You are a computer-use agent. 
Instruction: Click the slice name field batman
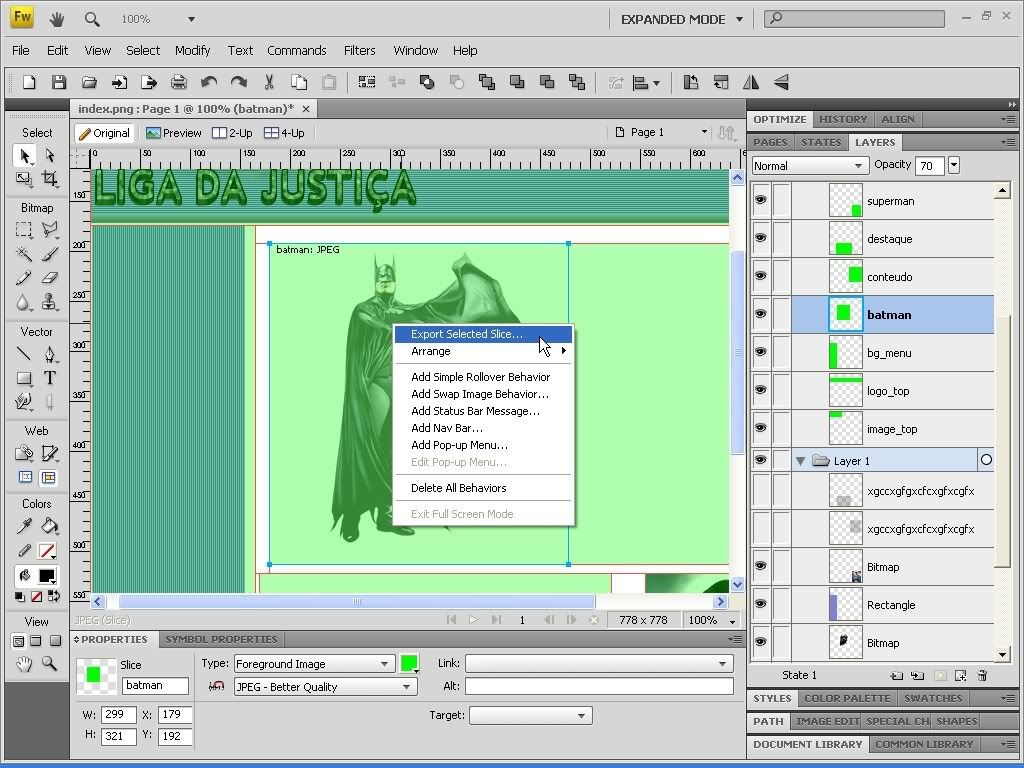point(155,685)
